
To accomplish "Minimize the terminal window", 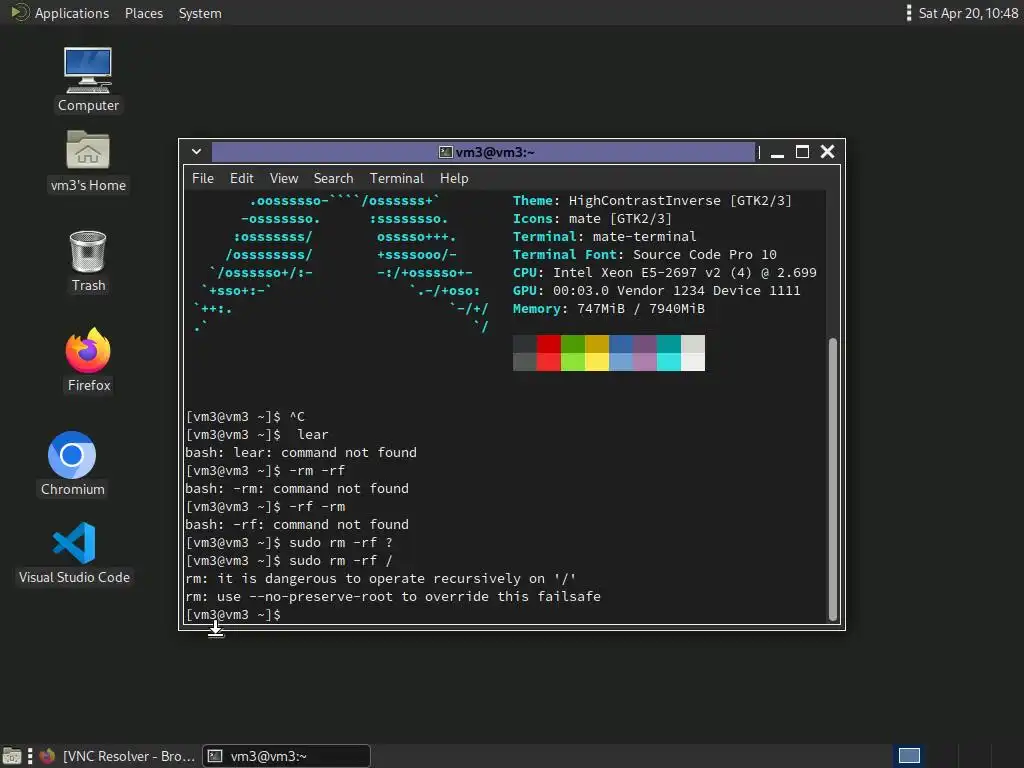I will 777,152.
